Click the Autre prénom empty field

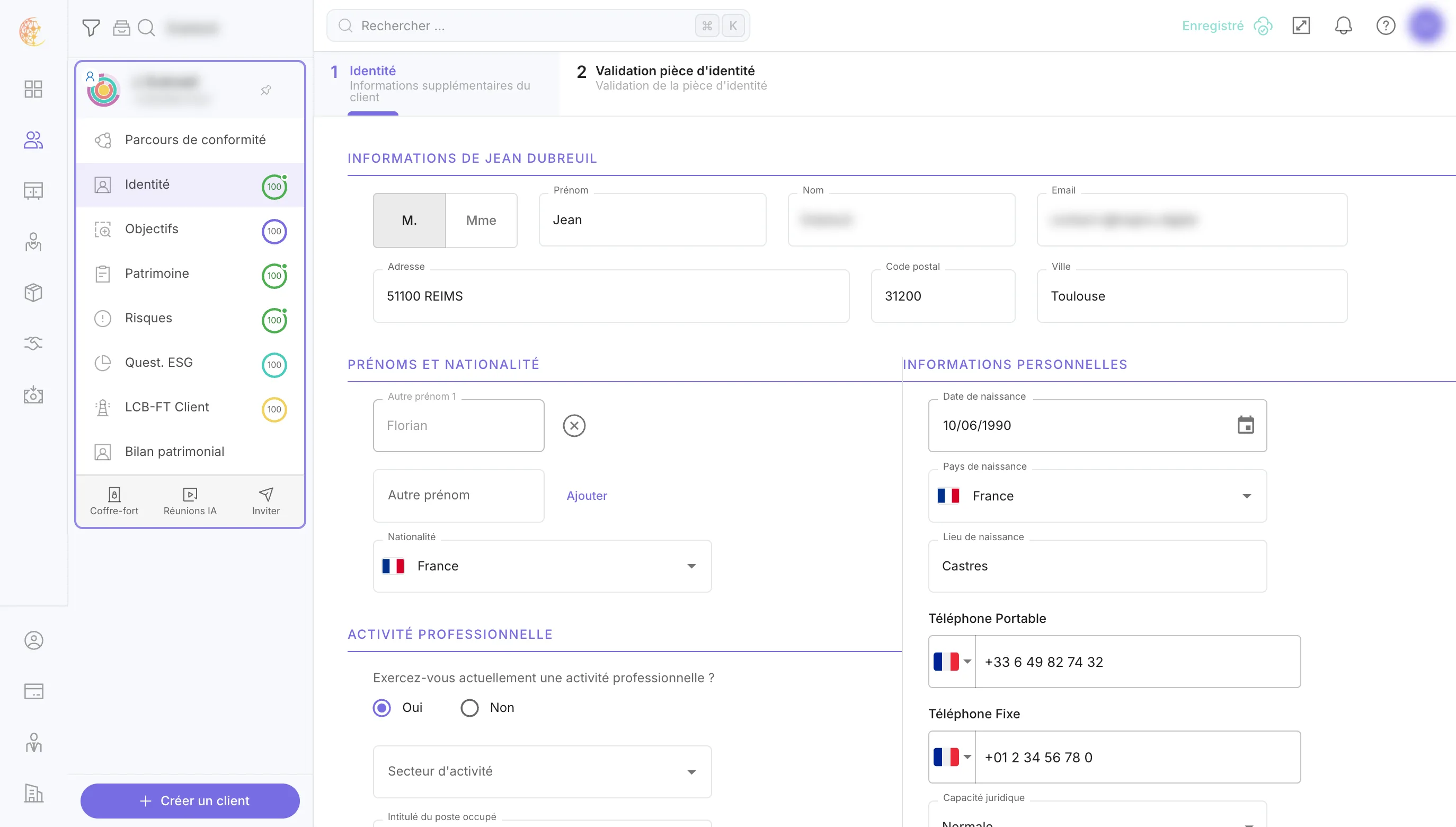coord(459,496)
